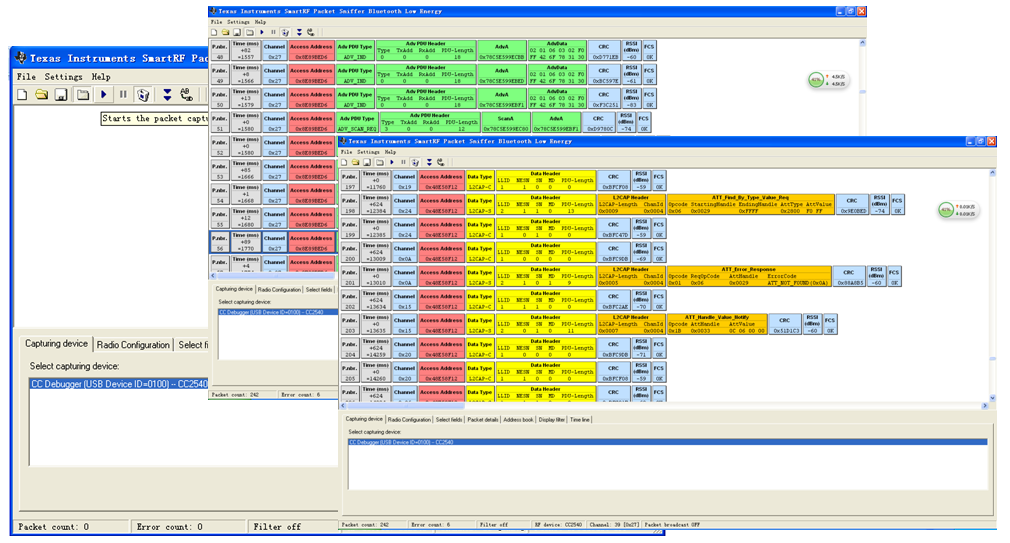Open Display filter tab in front window
The height and width of the screenshot is (543, 1010).
coord(551,420)
